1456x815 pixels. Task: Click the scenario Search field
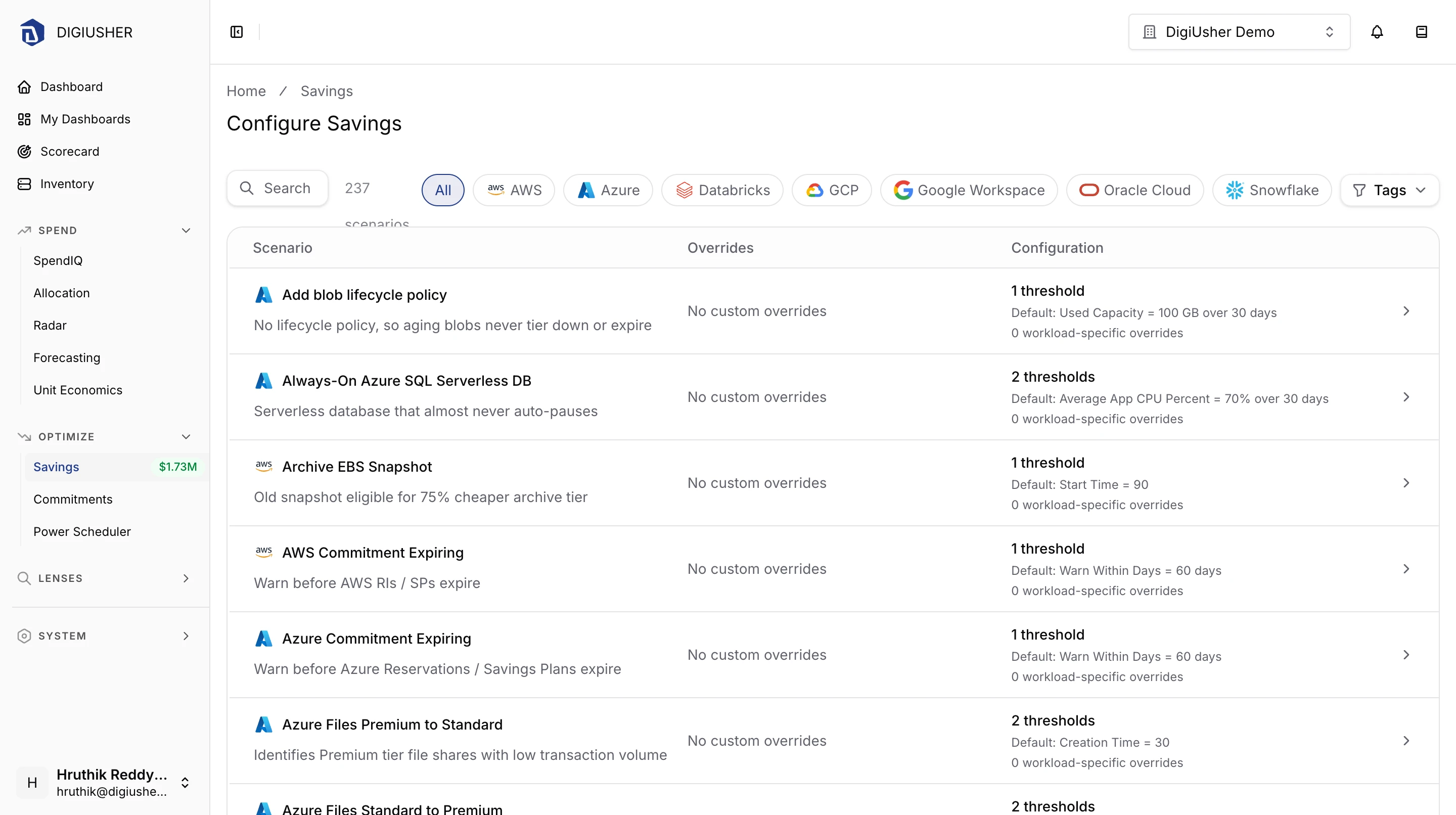click(x=278, y=188)
